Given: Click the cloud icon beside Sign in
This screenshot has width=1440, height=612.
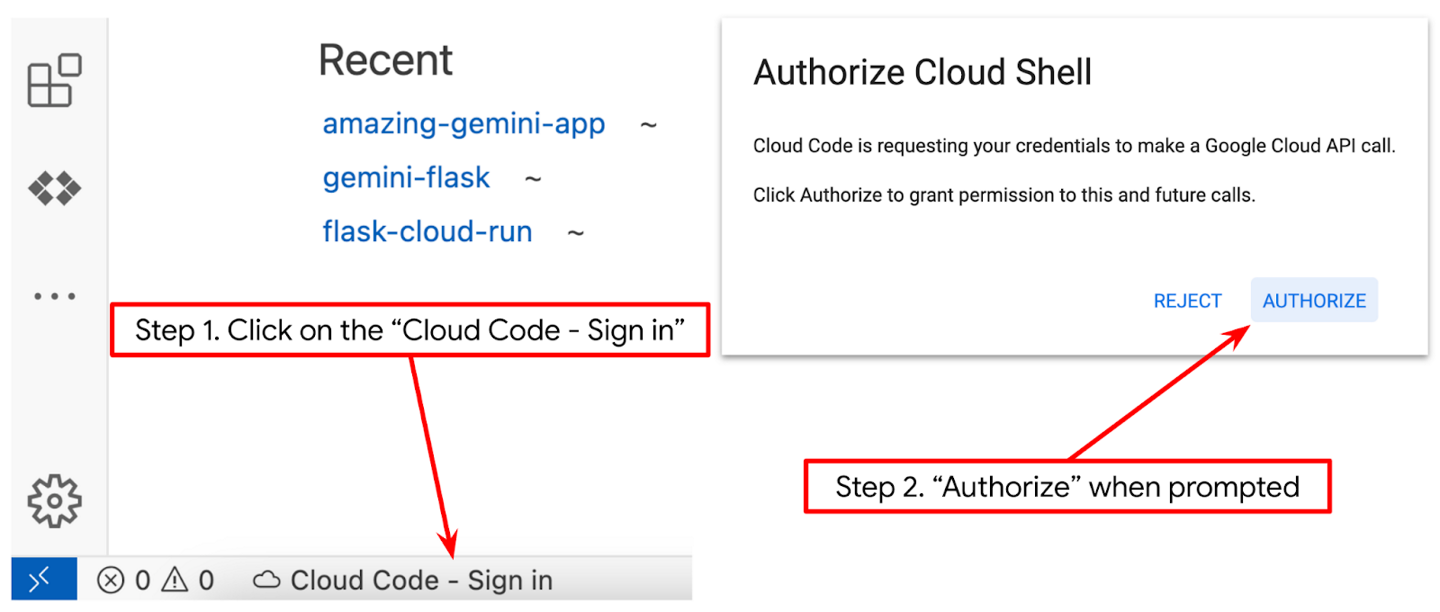Looking at the screenshot, I should pos(266,579).
